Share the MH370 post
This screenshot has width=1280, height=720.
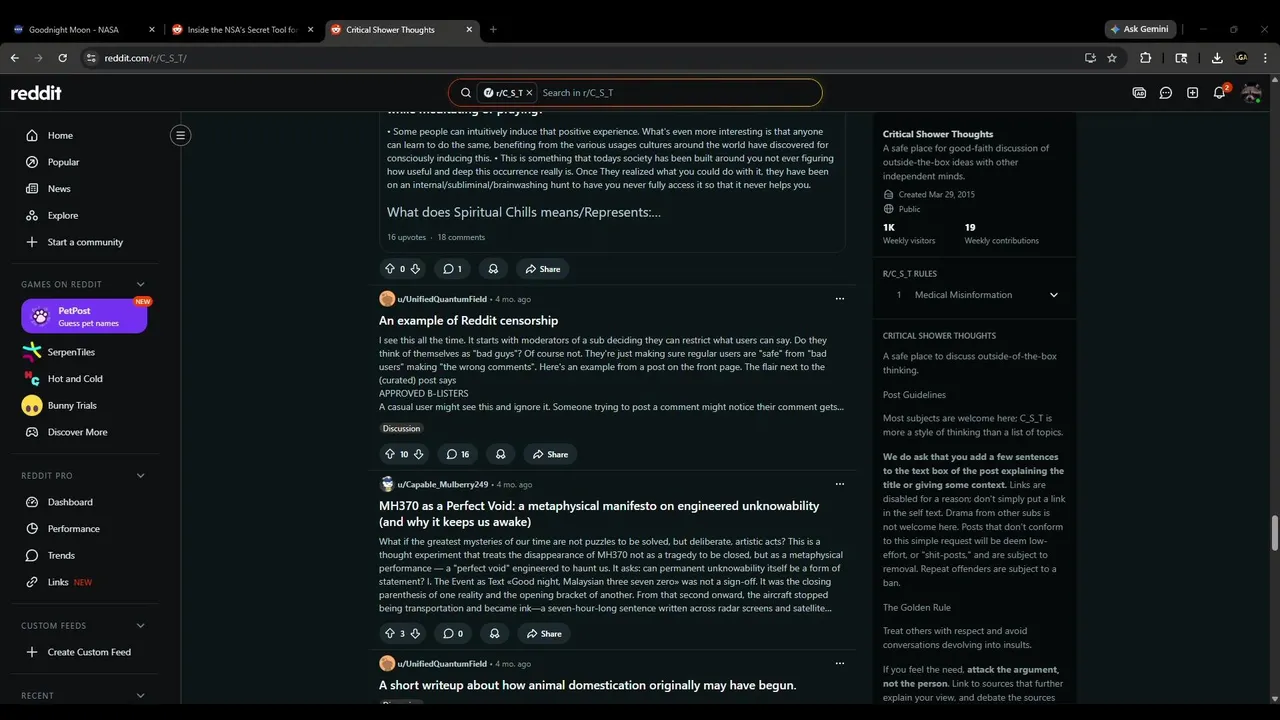[x=543, y=633]
